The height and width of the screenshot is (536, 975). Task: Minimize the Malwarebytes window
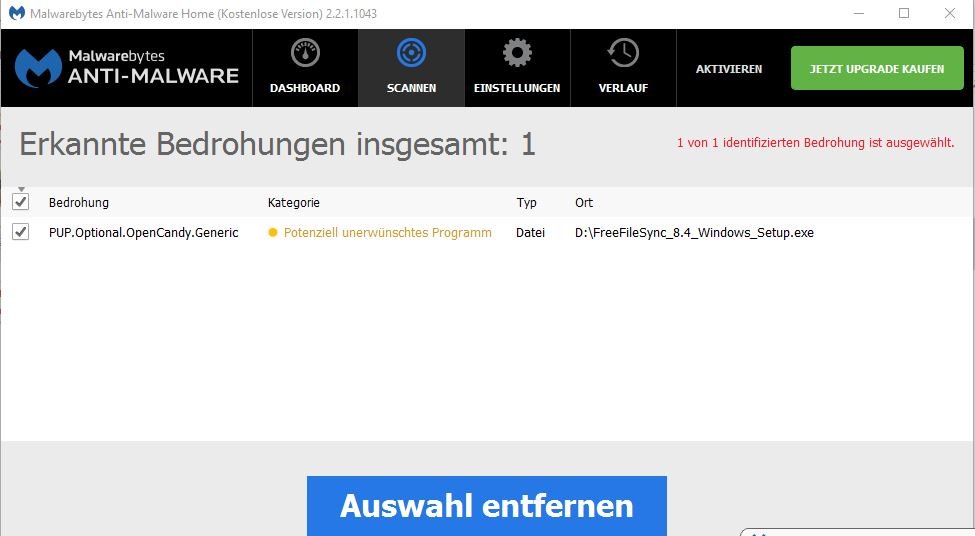(x=859, y=13)
